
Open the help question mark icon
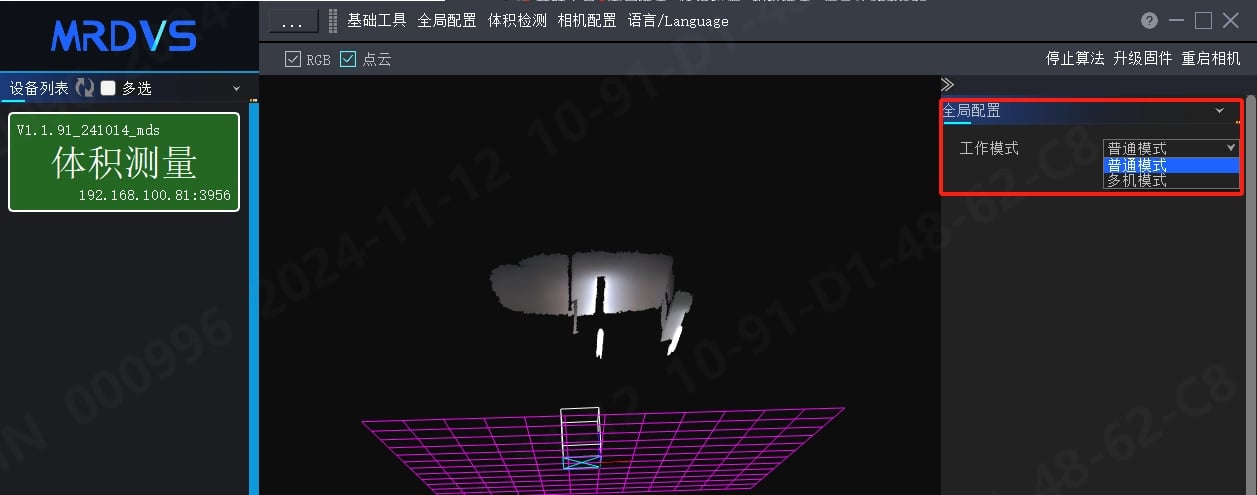tap(1149, 20)
